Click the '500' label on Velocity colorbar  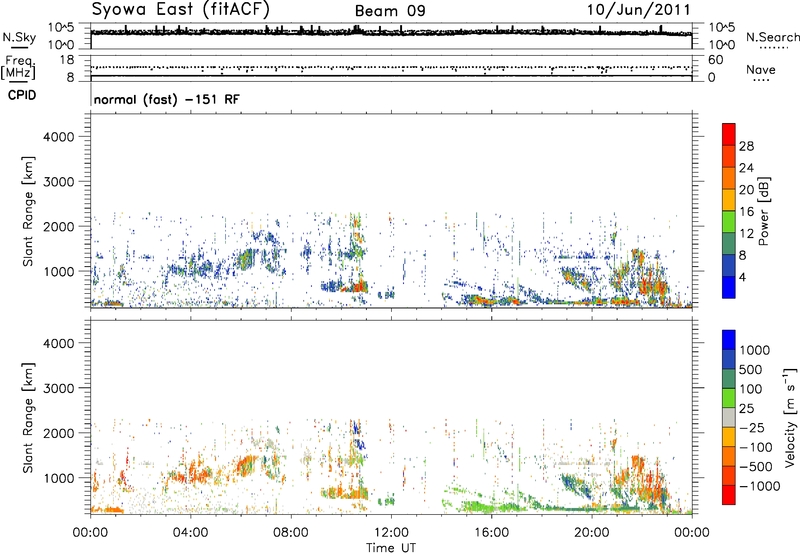[x=751, y=369]
